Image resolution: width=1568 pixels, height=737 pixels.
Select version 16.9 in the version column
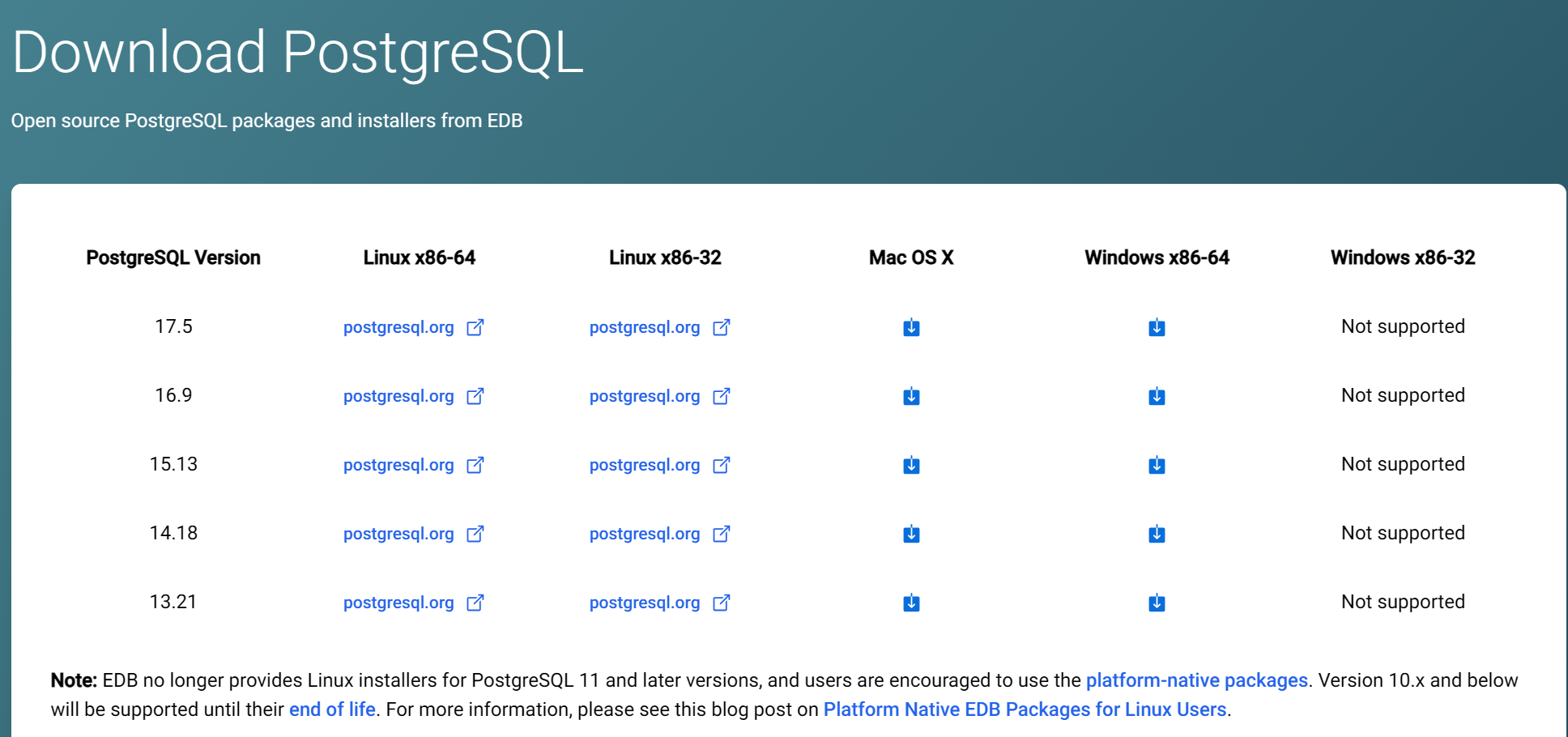pyautogui.click(x=173, y=395)
